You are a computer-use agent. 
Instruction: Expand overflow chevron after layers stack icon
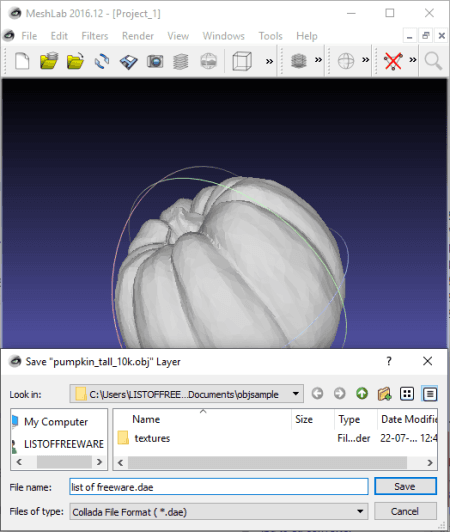pyautogui.click(x=318, y=60)
